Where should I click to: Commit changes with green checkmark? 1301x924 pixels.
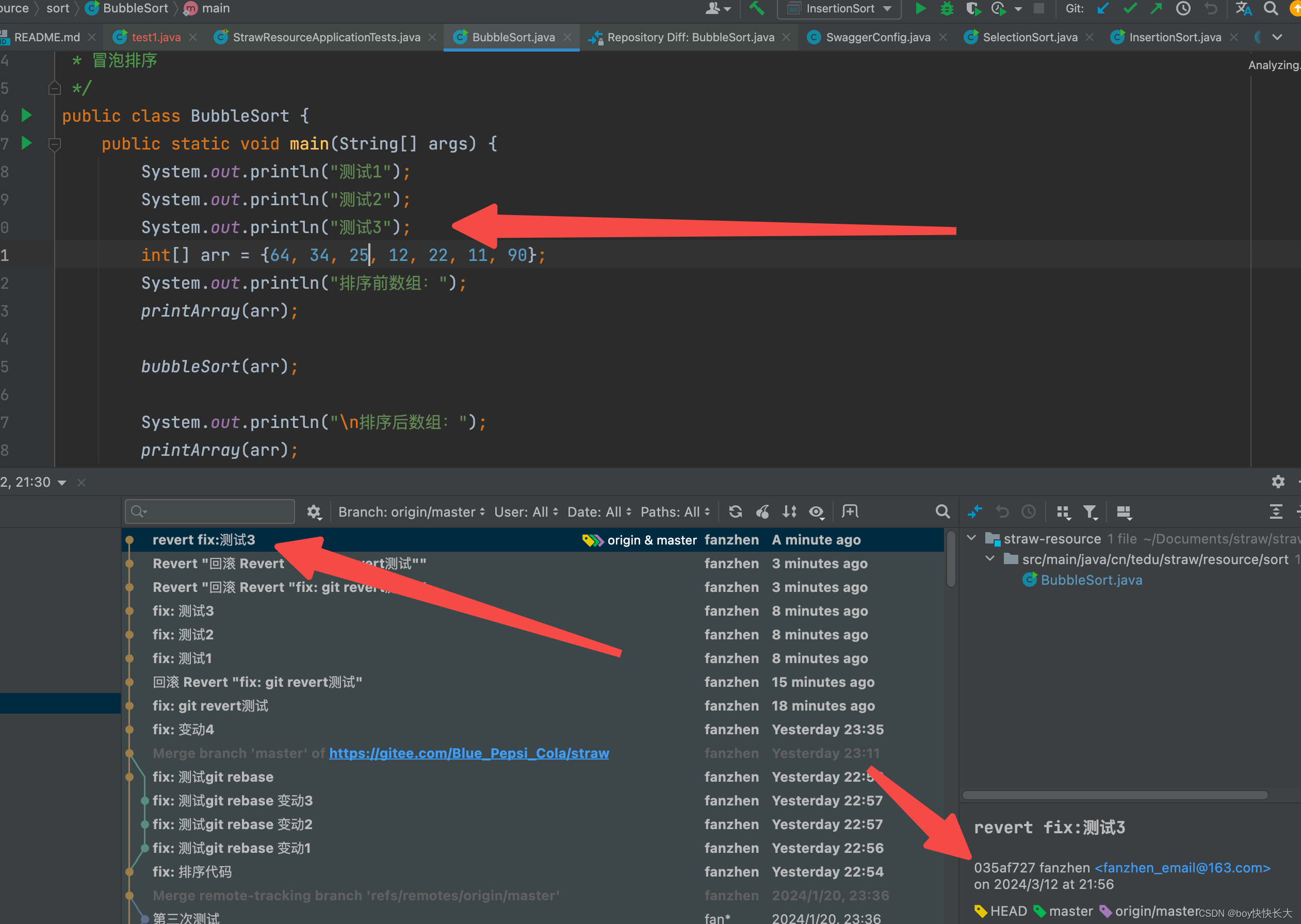(x=1130, y=9)
